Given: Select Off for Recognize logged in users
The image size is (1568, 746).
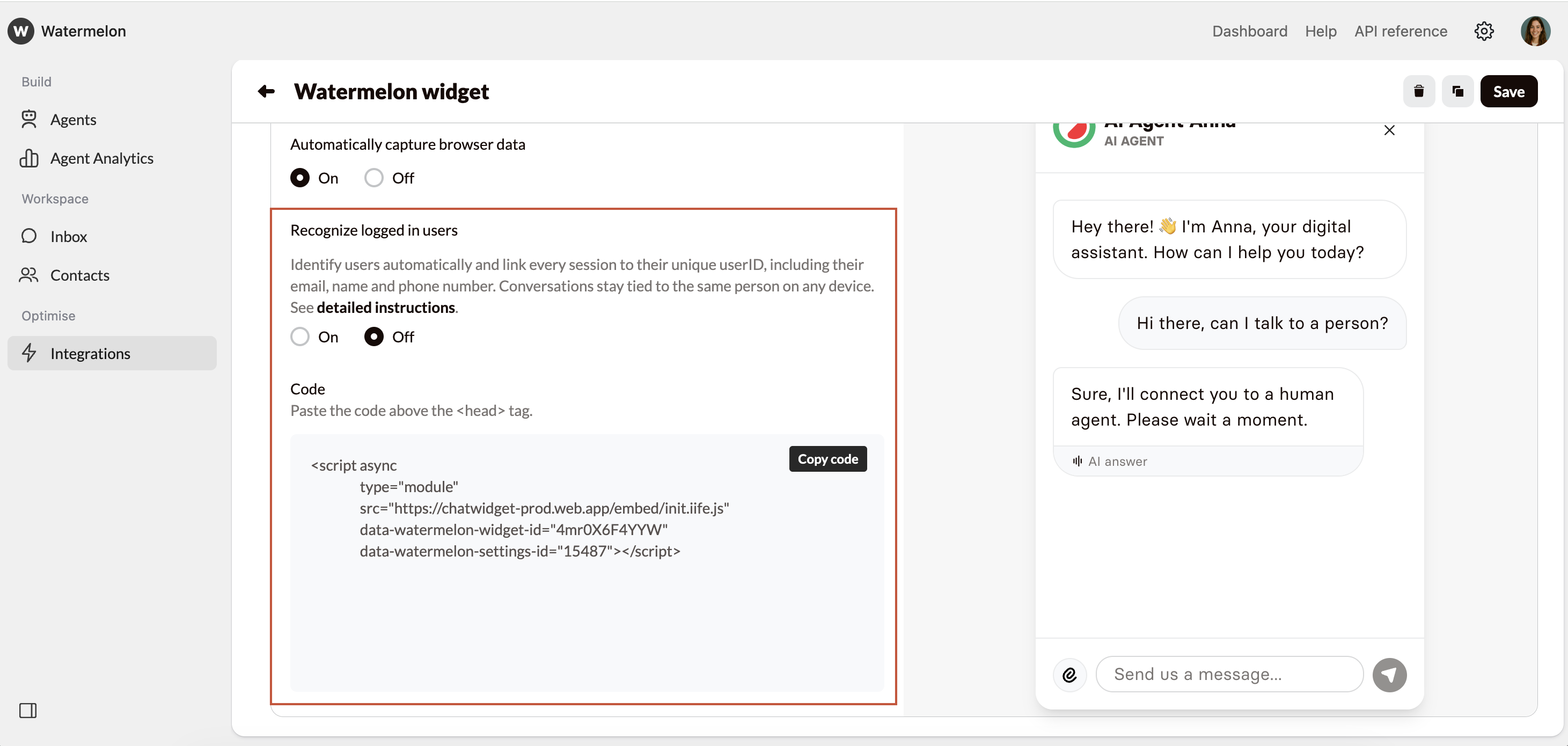Looking at the screenshot, I should coord(373,337).
